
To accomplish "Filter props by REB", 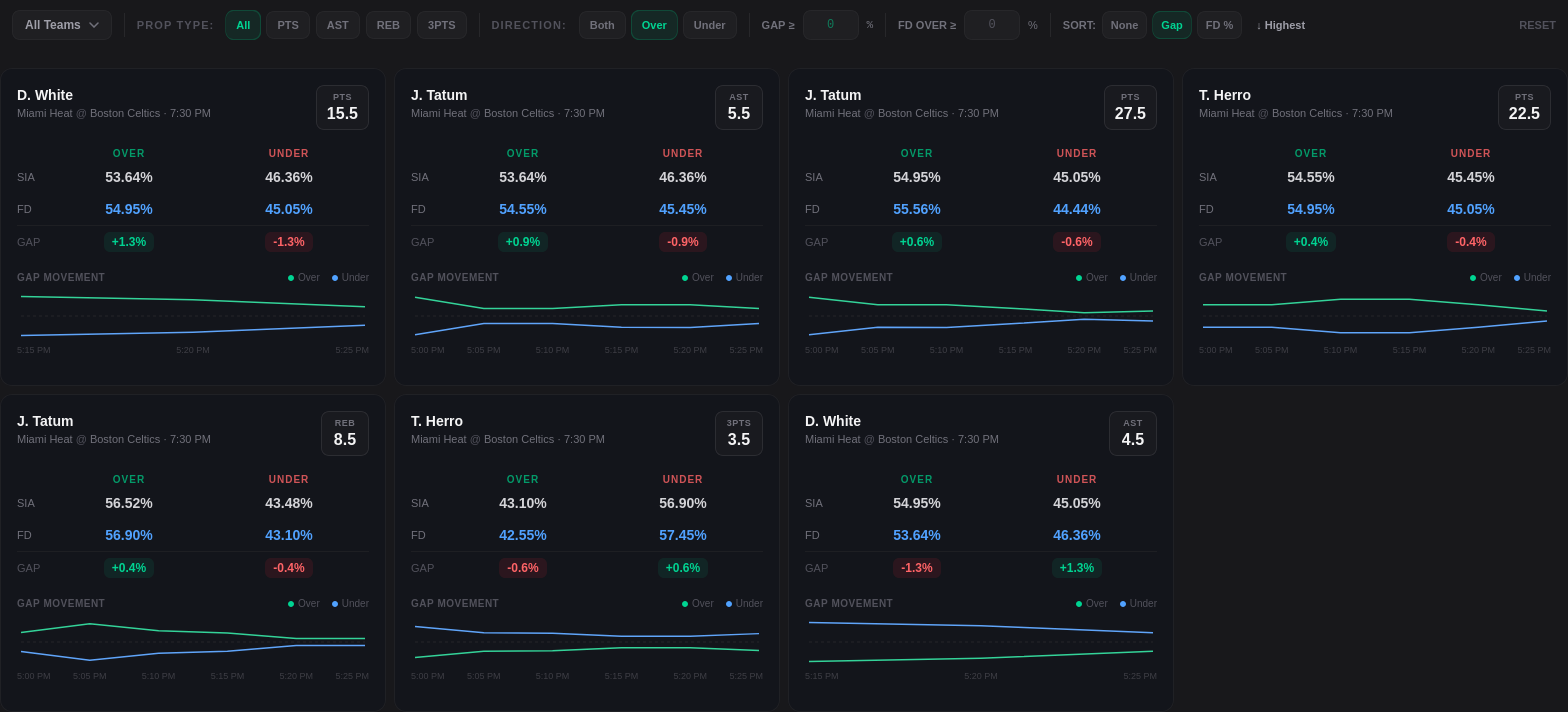I will [x=388, y=25].
